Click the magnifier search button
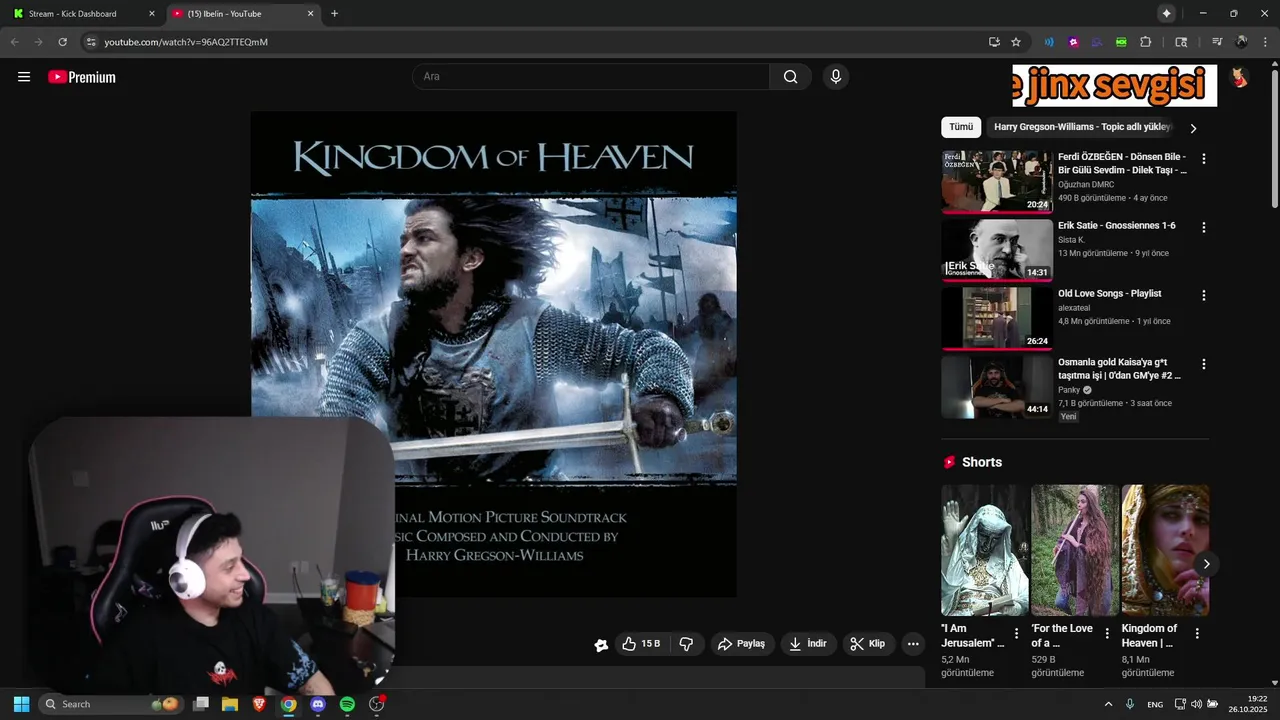This screenshot has height=720, width=1280. [790, 77]
